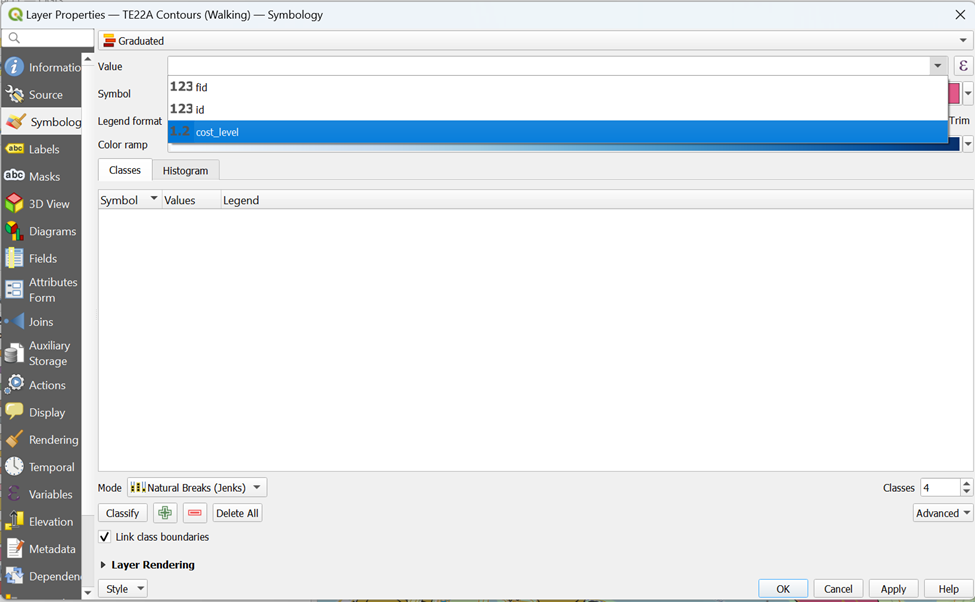Screen dimensions: 975x602
Task: Toggle Link class boundaries checkbox
Action: (105, 537)
